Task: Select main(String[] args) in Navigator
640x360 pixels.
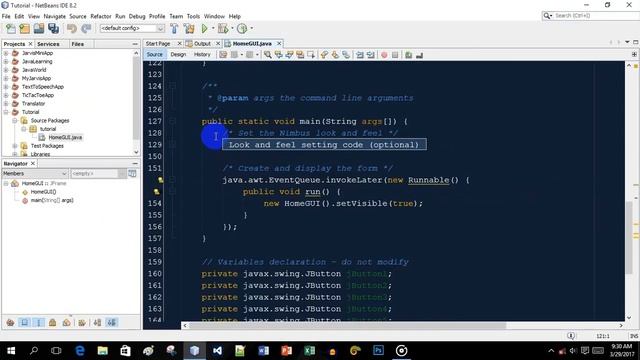Action: pyautogui.click(x=52, y=200)
